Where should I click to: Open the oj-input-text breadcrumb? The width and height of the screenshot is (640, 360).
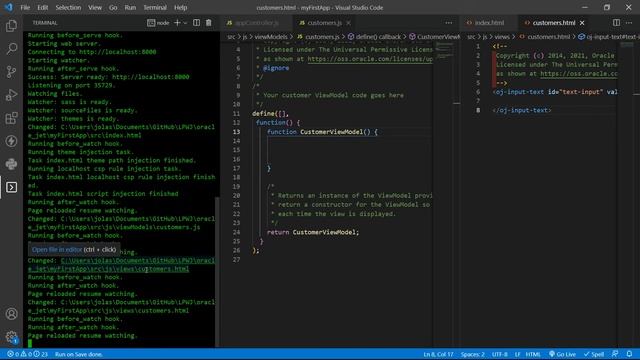[608, 37]
